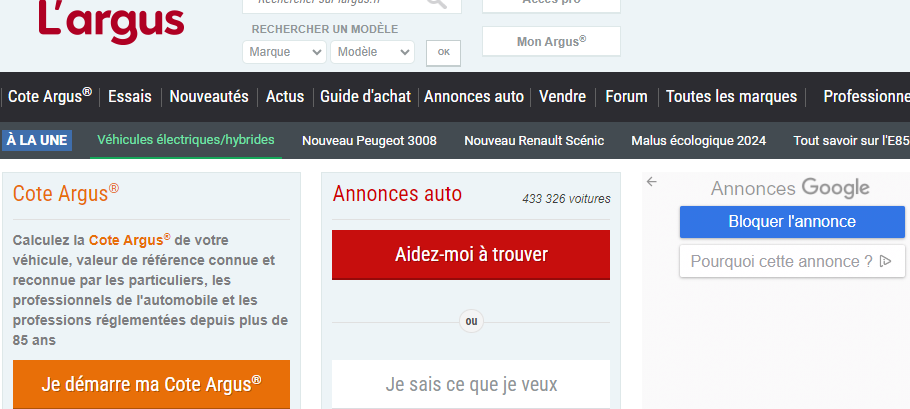Click the Accès pro button
The image size is (910, 409).
[x=551, y=5]
